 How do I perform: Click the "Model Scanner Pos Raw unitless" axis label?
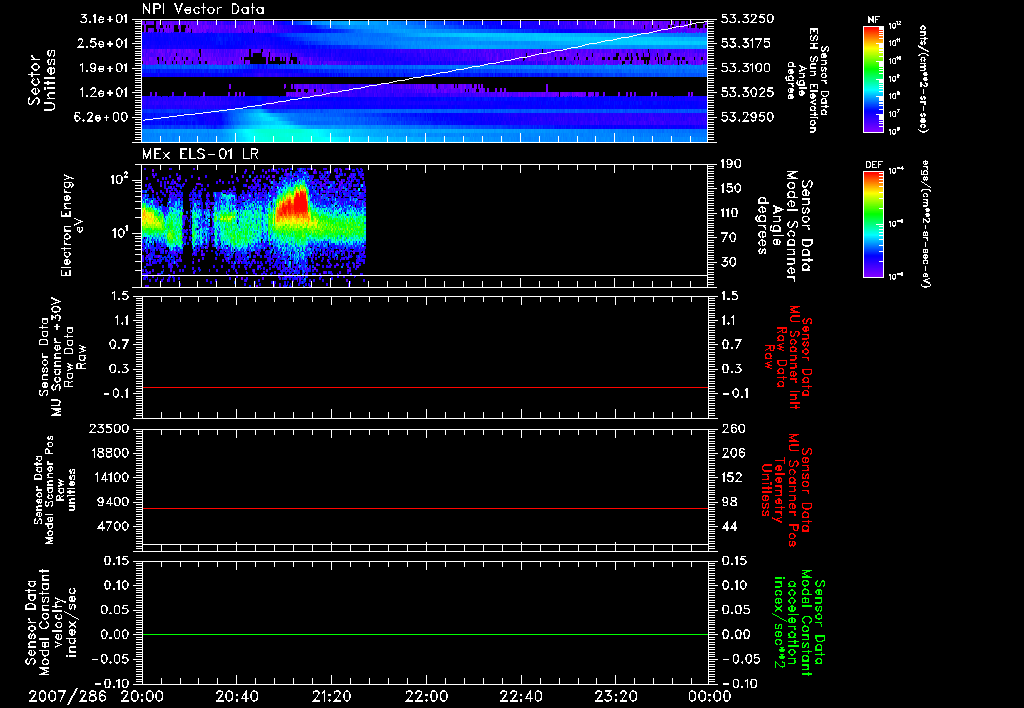[55, 490]
